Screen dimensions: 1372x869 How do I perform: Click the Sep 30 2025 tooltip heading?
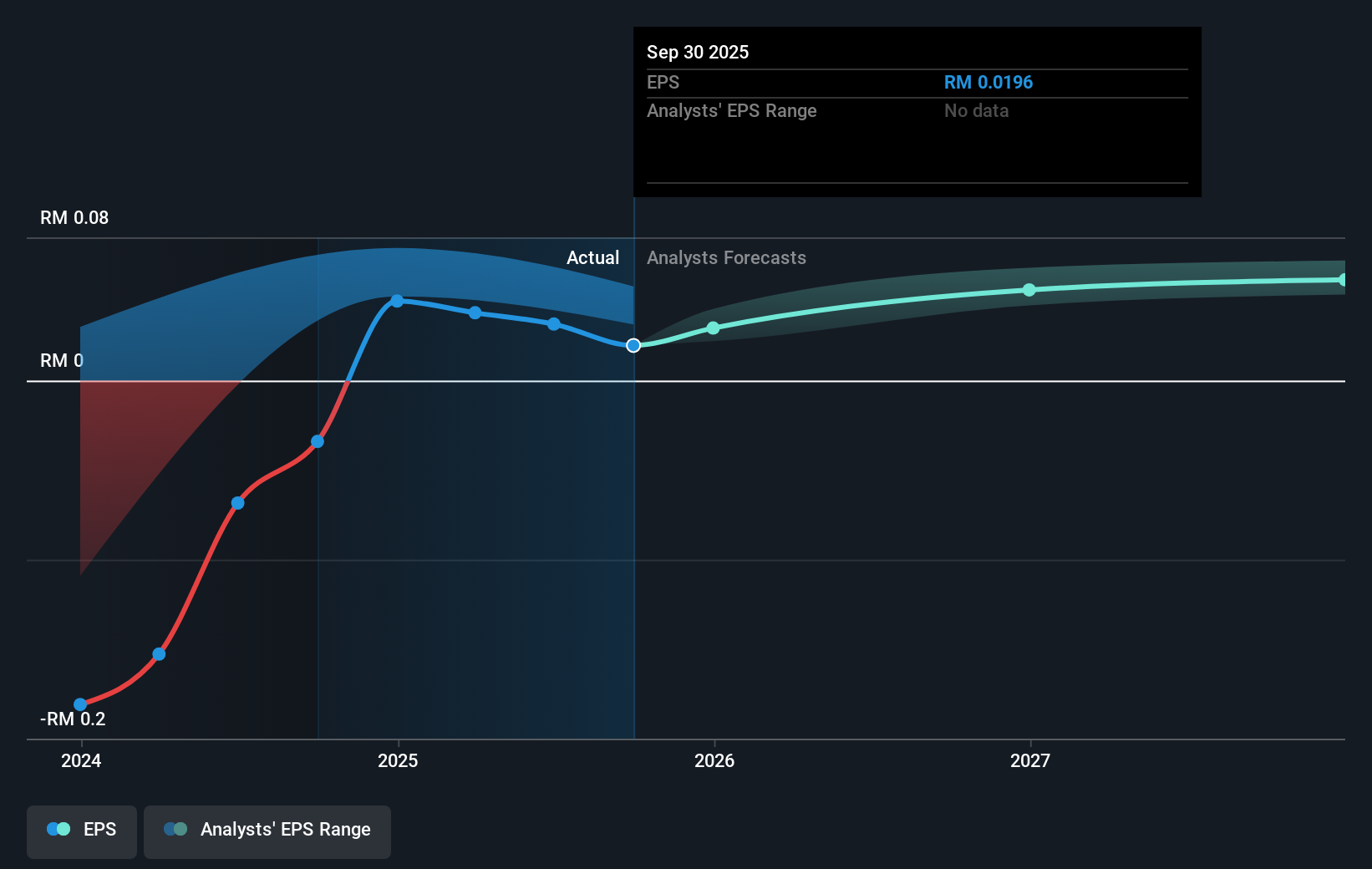(697, 52)
